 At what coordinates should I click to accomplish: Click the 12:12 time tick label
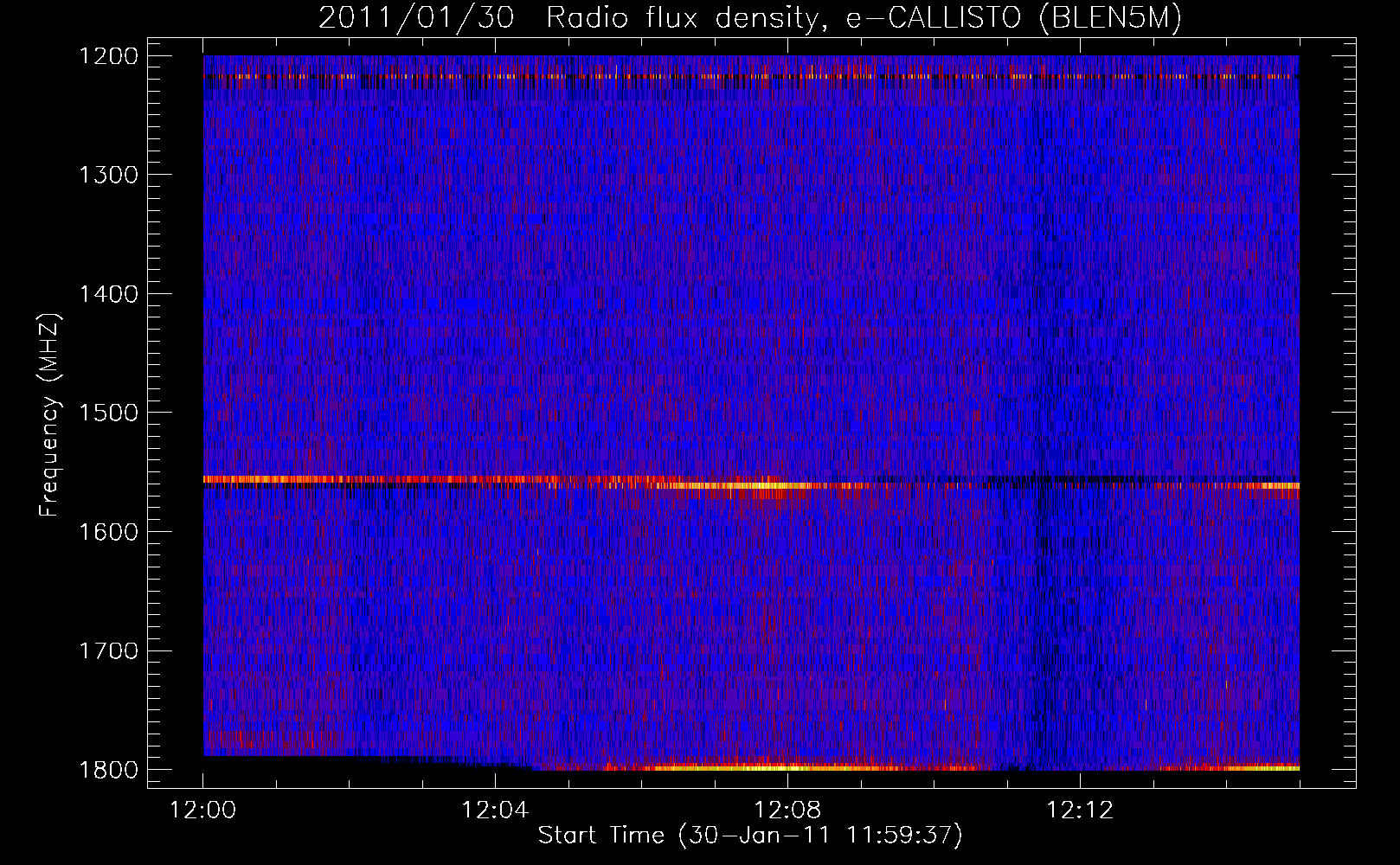coord(1079,811)
